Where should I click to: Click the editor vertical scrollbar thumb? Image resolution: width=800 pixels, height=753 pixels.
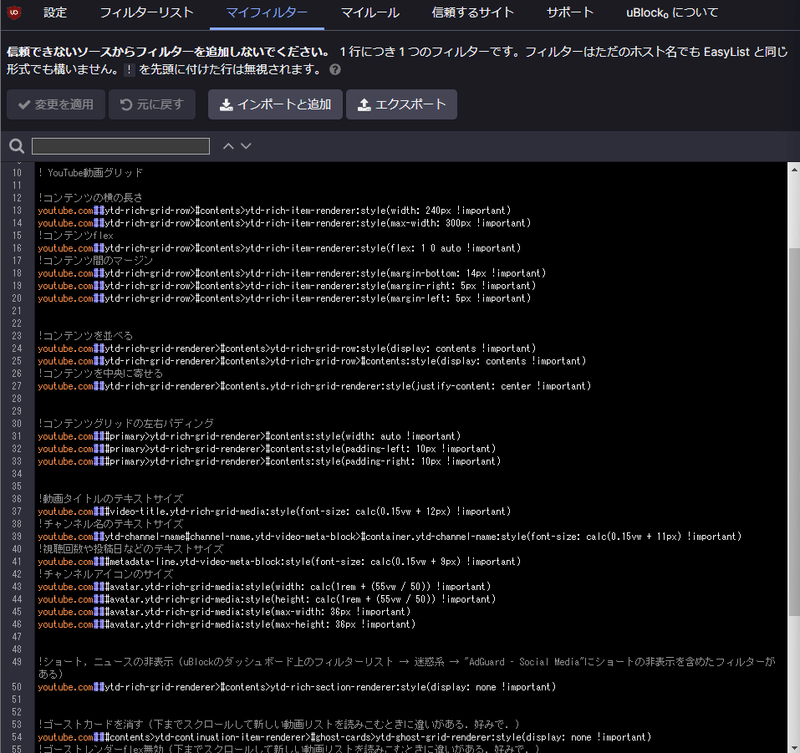pos(794,431)
